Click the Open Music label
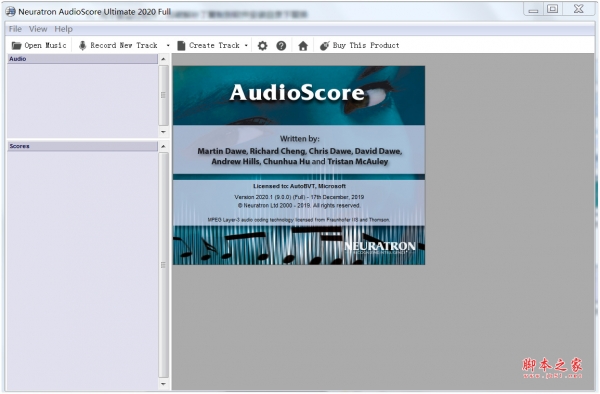The width and height of the screenshot is (600, 394). tap(45, 46)
